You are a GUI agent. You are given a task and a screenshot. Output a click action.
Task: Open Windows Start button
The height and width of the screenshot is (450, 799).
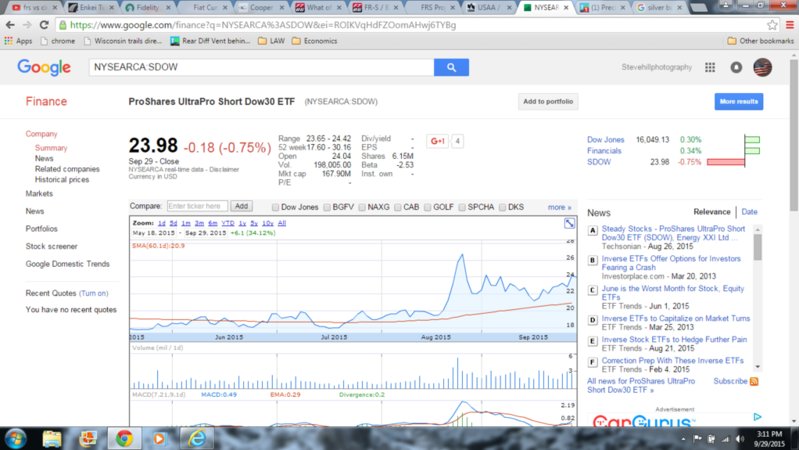coord(15,438)
